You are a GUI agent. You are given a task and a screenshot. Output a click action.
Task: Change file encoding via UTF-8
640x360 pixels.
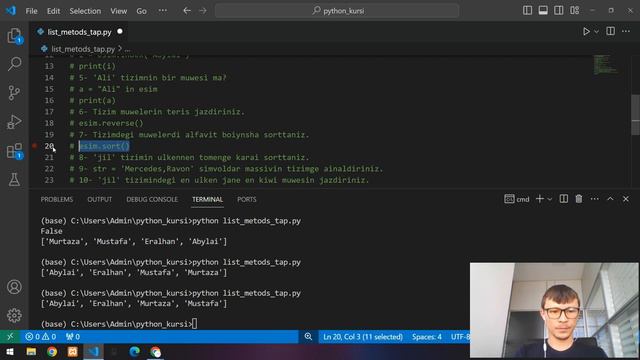(460, 337)
